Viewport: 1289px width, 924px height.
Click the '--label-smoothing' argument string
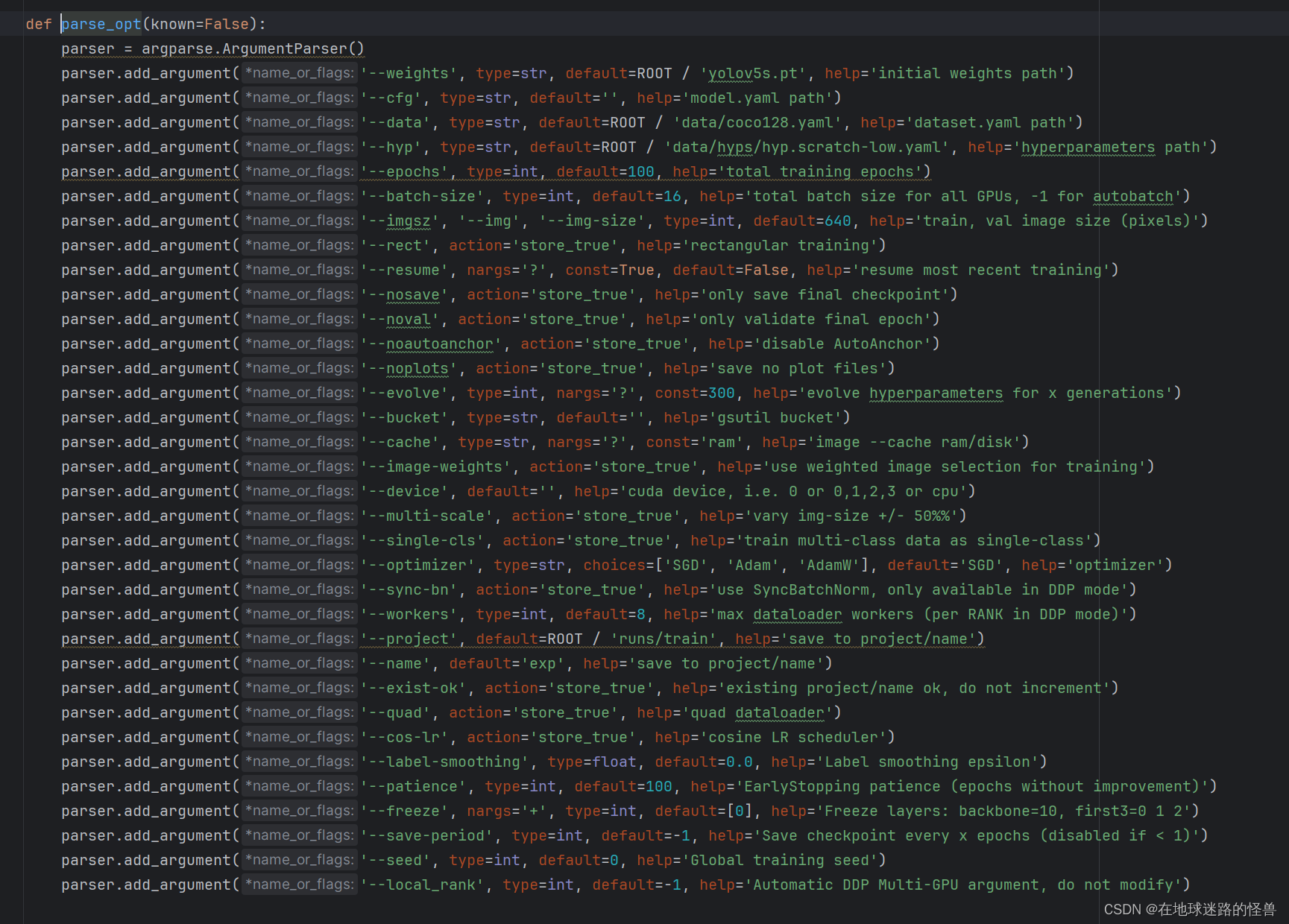(x=445, y=762)
